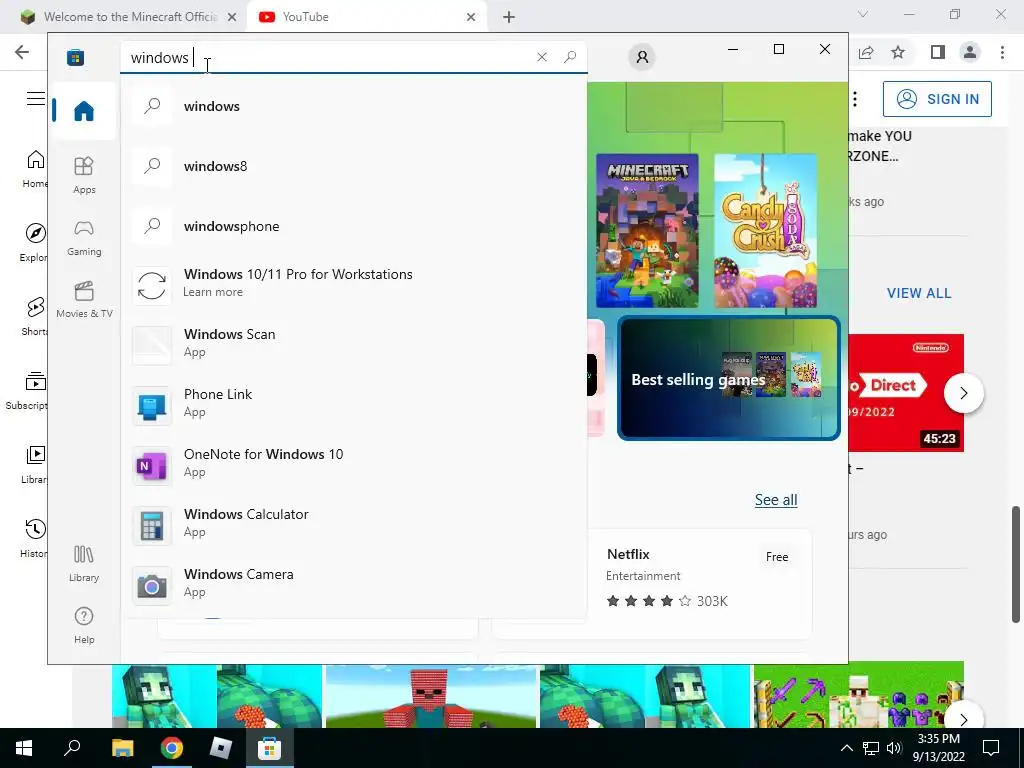Bookmark this page with the star icon
This screenshot has width=1024, height=768.
[x=898, y=52]
